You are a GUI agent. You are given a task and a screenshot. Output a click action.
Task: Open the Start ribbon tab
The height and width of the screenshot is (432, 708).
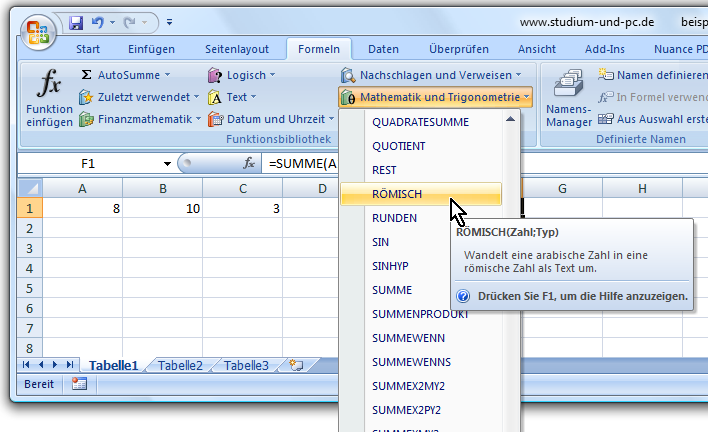(88, 49)
